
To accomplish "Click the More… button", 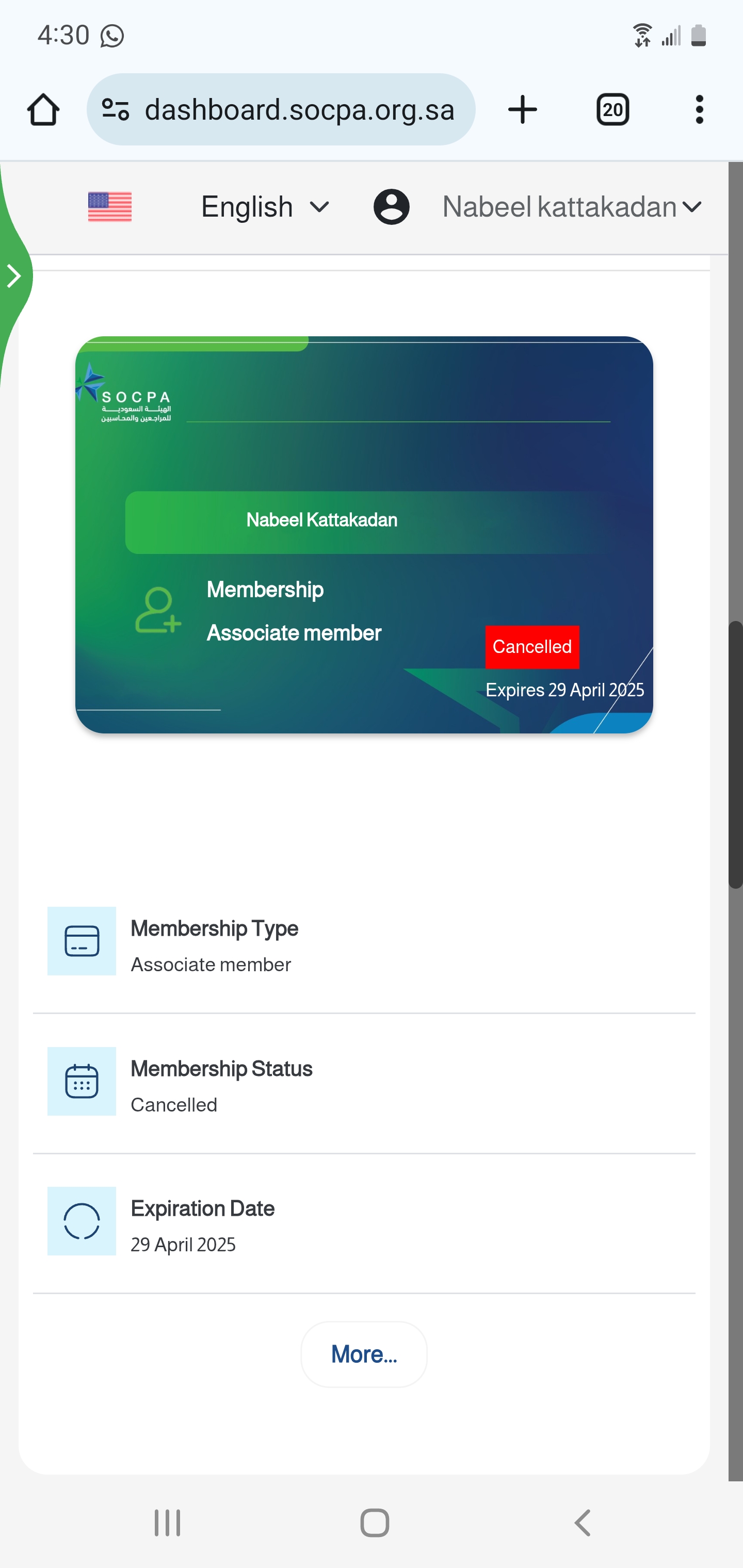I will click(x=364, y=1354).
